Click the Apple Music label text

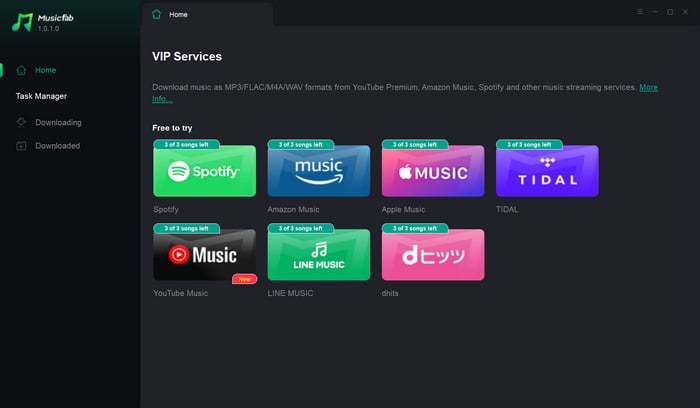[403, 209]
